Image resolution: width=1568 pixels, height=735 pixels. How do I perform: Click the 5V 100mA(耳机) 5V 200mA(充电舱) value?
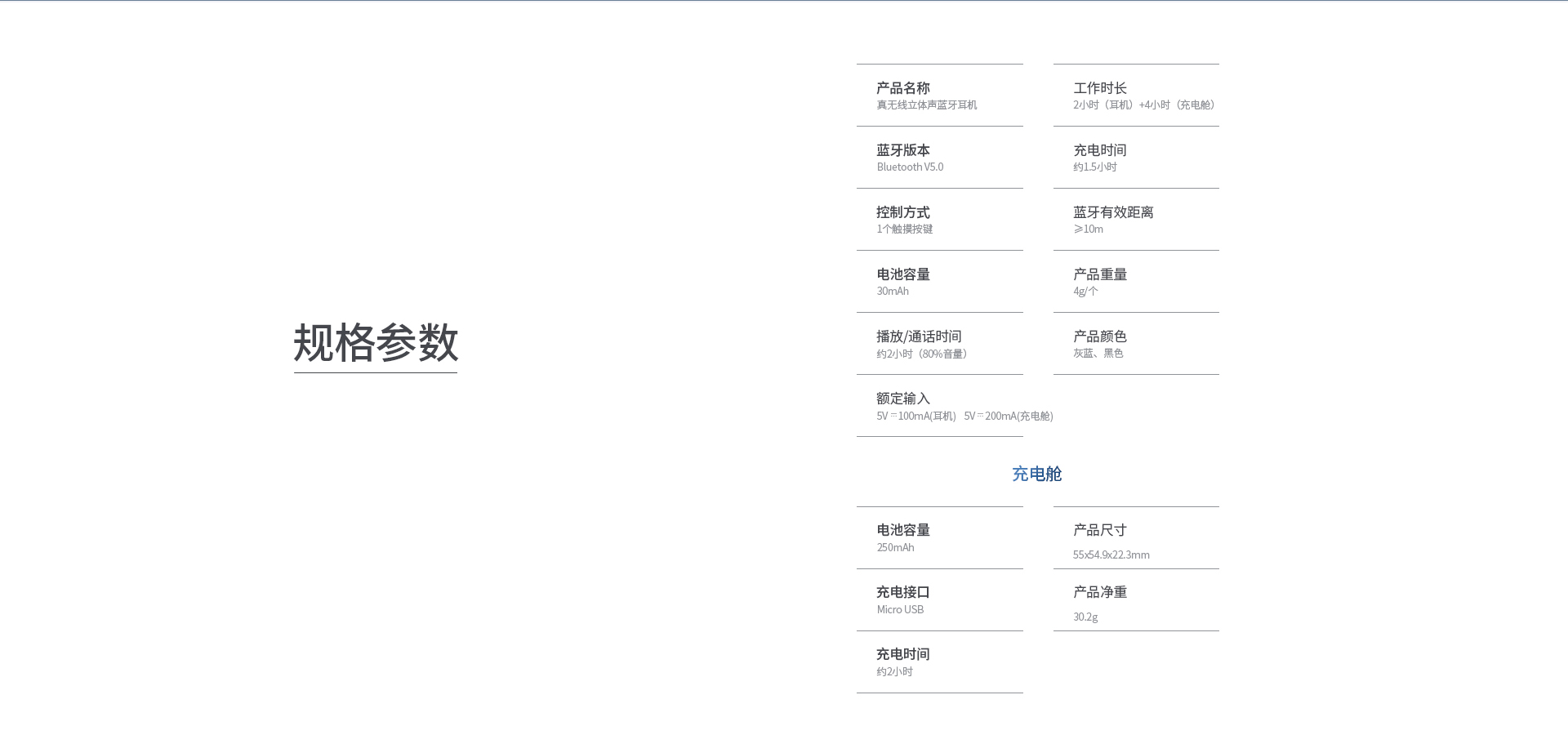(965, 416)
